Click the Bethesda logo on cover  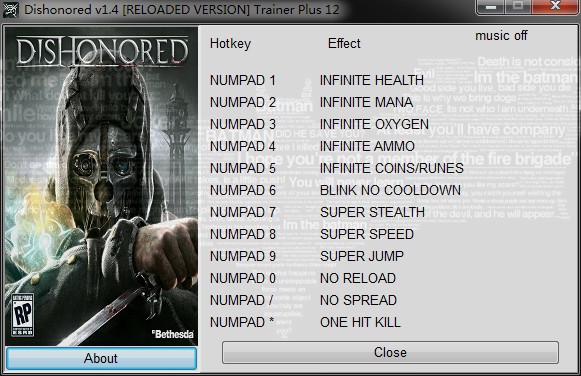click(x=173, y=334)
